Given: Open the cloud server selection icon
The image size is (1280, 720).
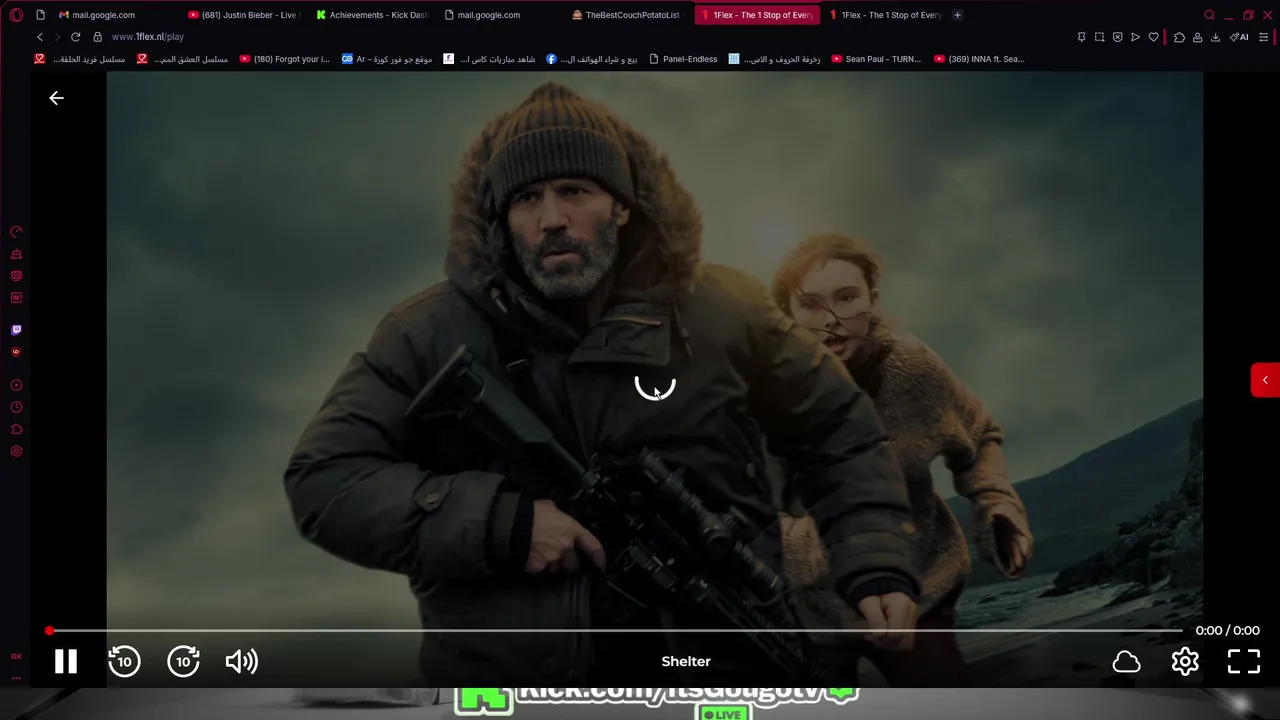Looking at the screenshot, I should [x=1126, y=662].
